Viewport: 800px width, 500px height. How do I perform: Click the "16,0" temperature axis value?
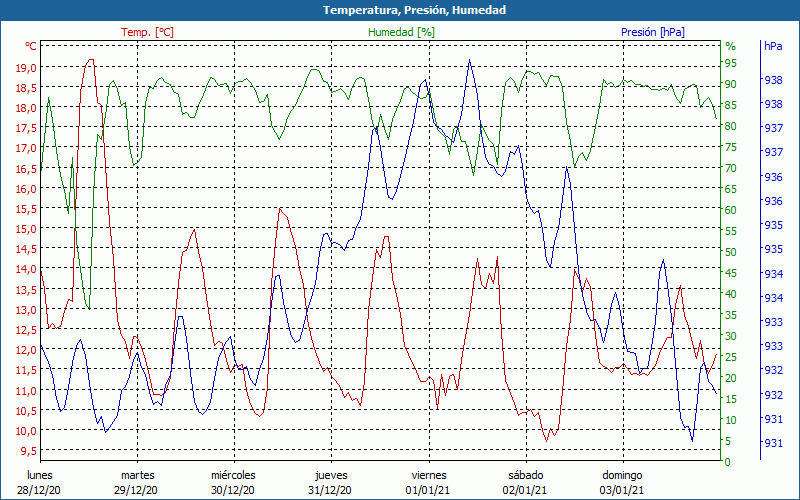pyautogui.click(x=28, y=188)
